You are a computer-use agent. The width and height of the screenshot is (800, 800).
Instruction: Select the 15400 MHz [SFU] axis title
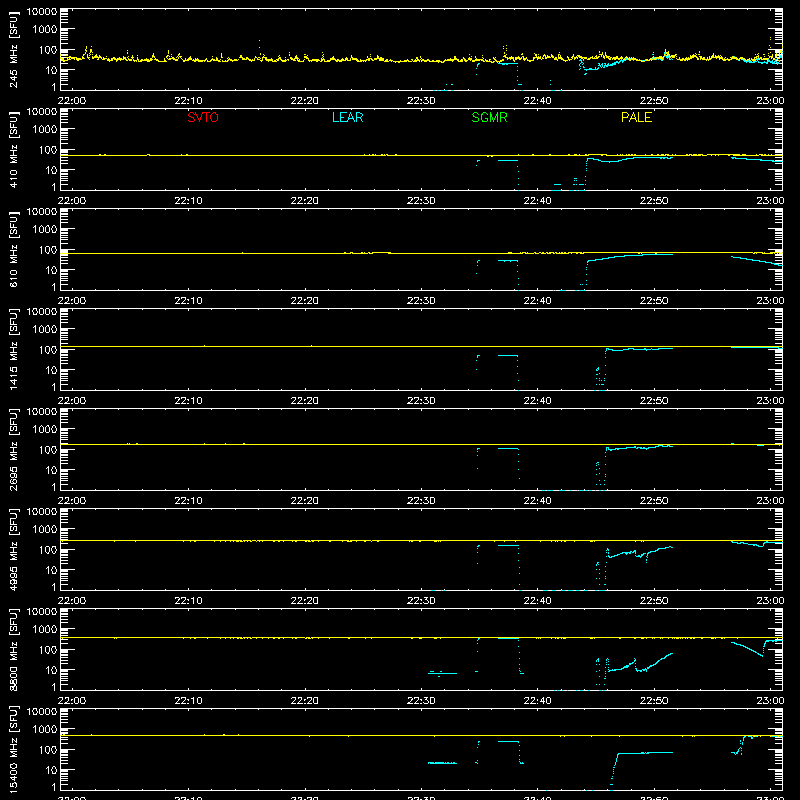14,749
